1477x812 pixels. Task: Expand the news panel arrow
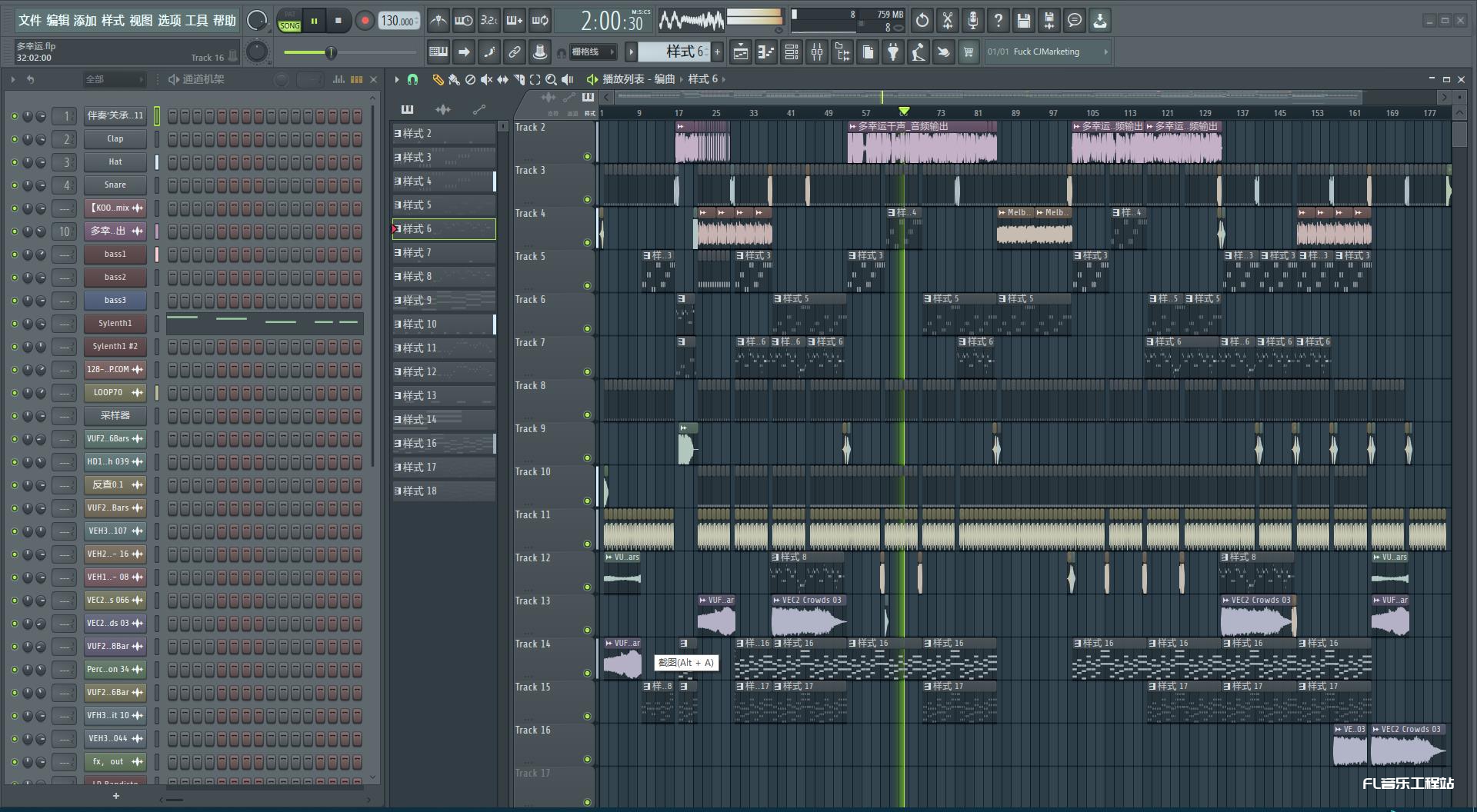(1106, 52)
